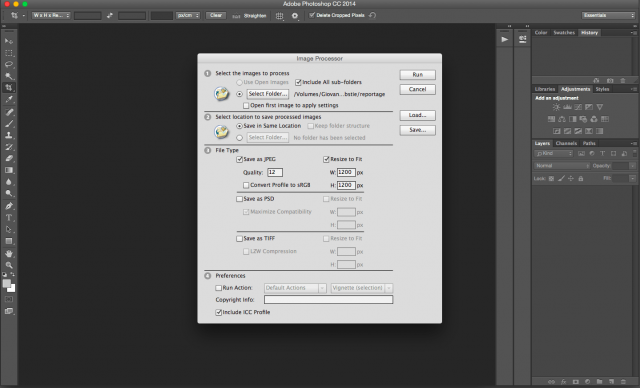Viewport: 640px width, 388px height.
Task: Select the Dodge tool
Action: [9, 193]
